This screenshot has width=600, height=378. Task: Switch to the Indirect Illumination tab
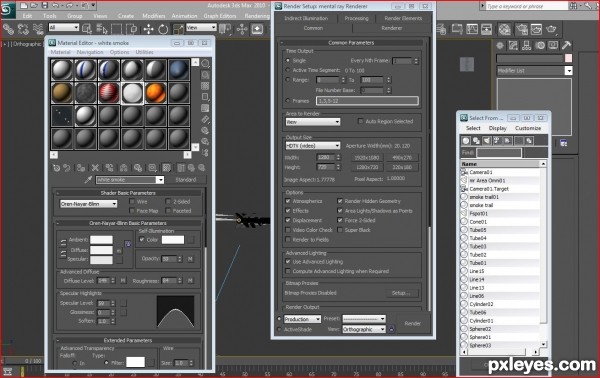click(x=306, y=18)
